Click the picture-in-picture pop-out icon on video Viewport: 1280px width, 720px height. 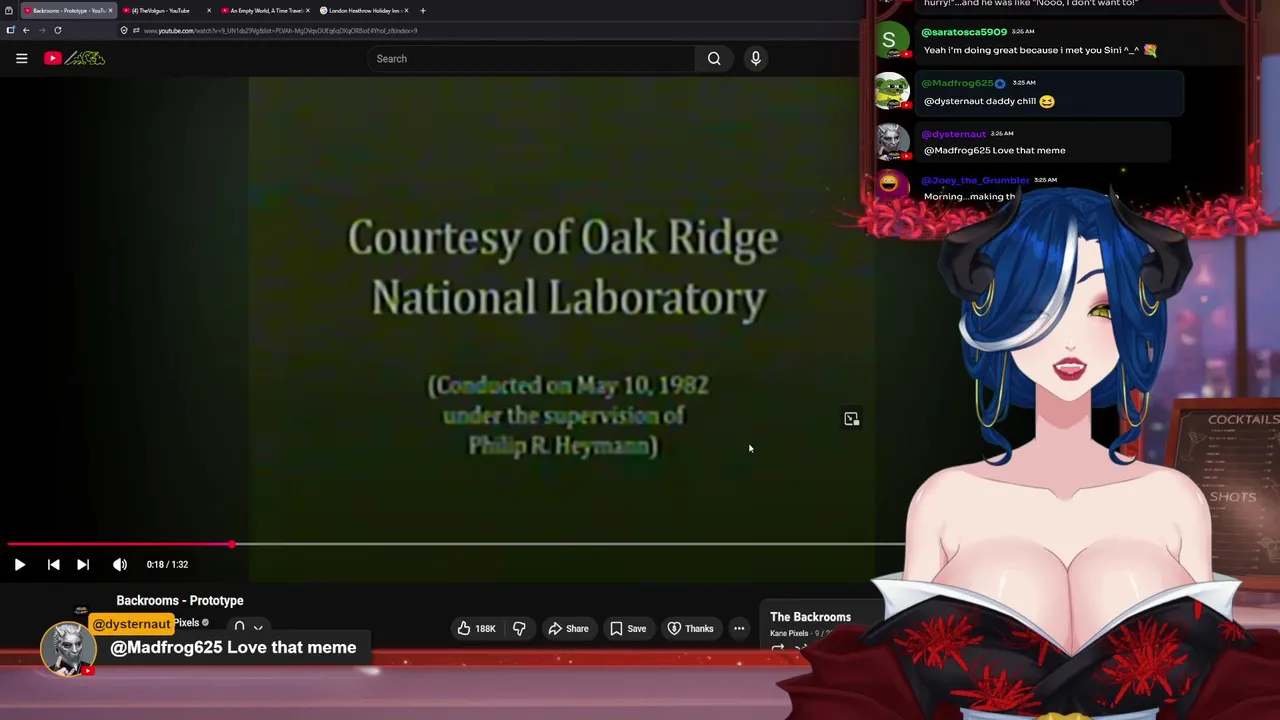[x=851, y=419]
